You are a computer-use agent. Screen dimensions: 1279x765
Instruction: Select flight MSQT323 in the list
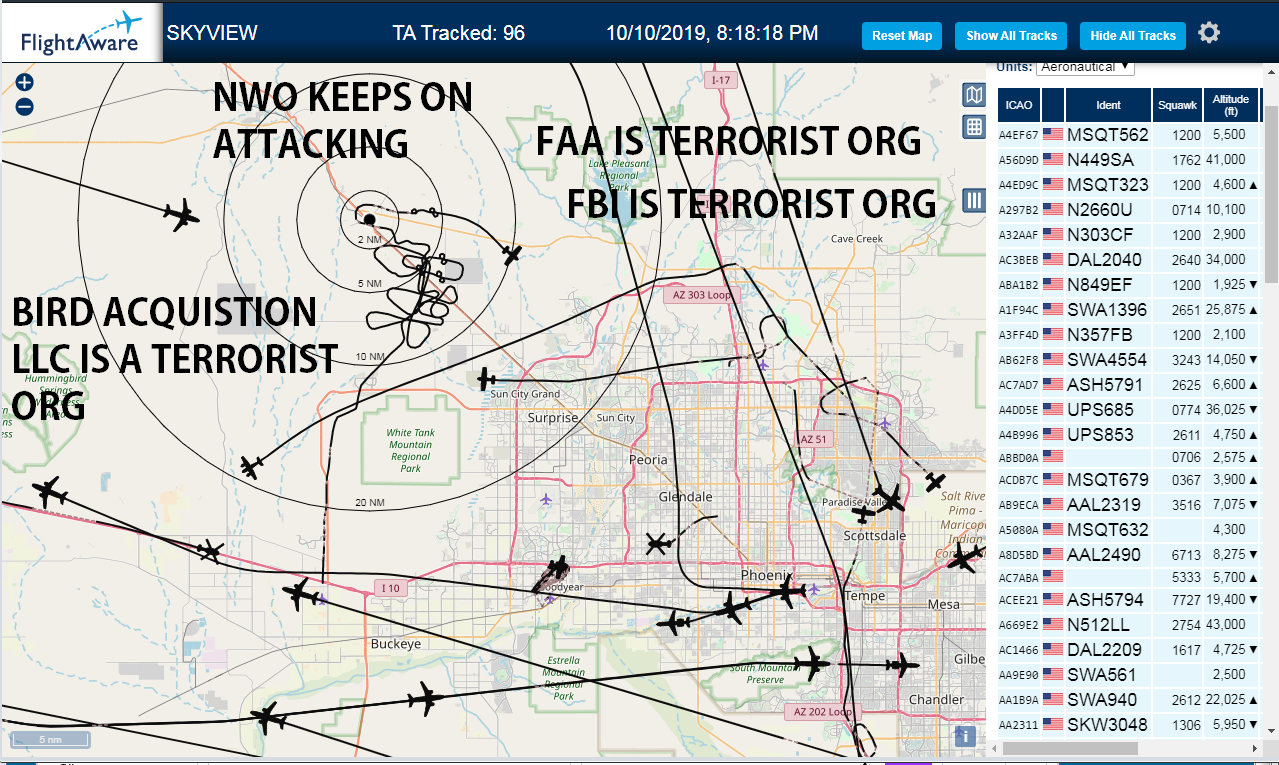click(x=1128, y=185)
